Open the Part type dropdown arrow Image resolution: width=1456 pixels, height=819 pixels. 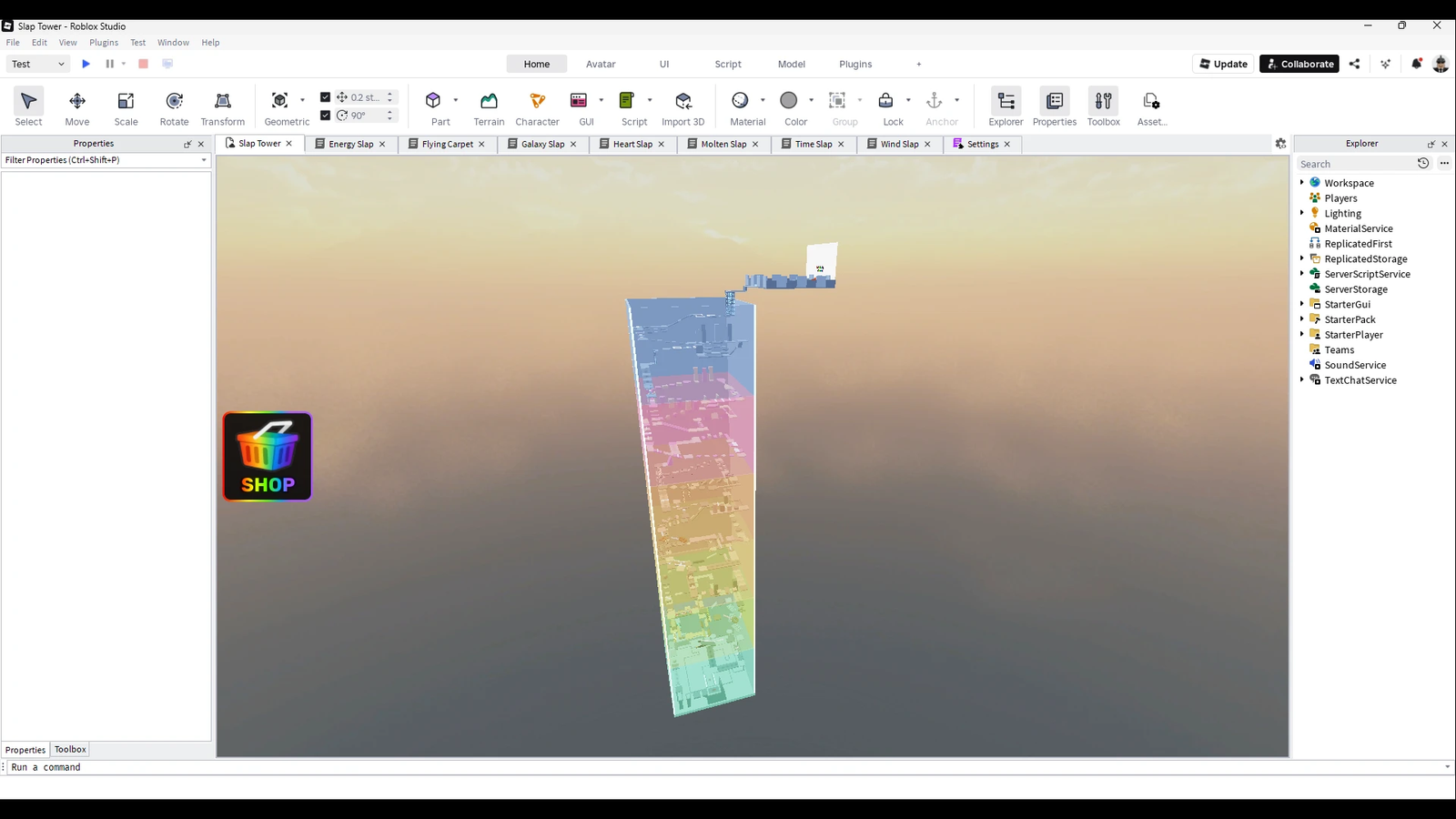[x=455, y=100]
